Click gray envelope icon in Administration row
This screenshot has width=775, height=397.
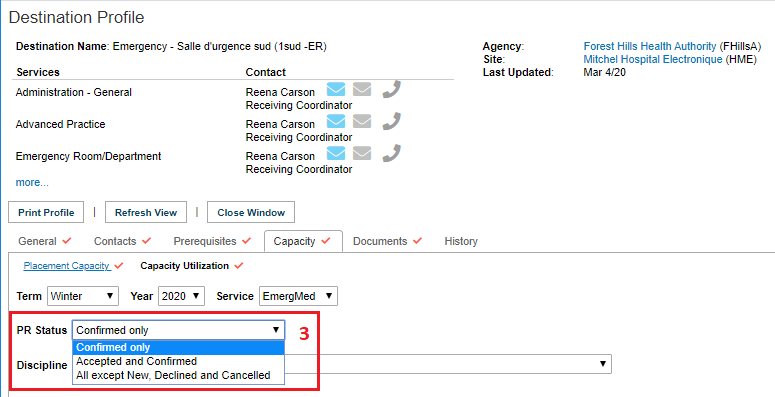(x=362, y=89)
